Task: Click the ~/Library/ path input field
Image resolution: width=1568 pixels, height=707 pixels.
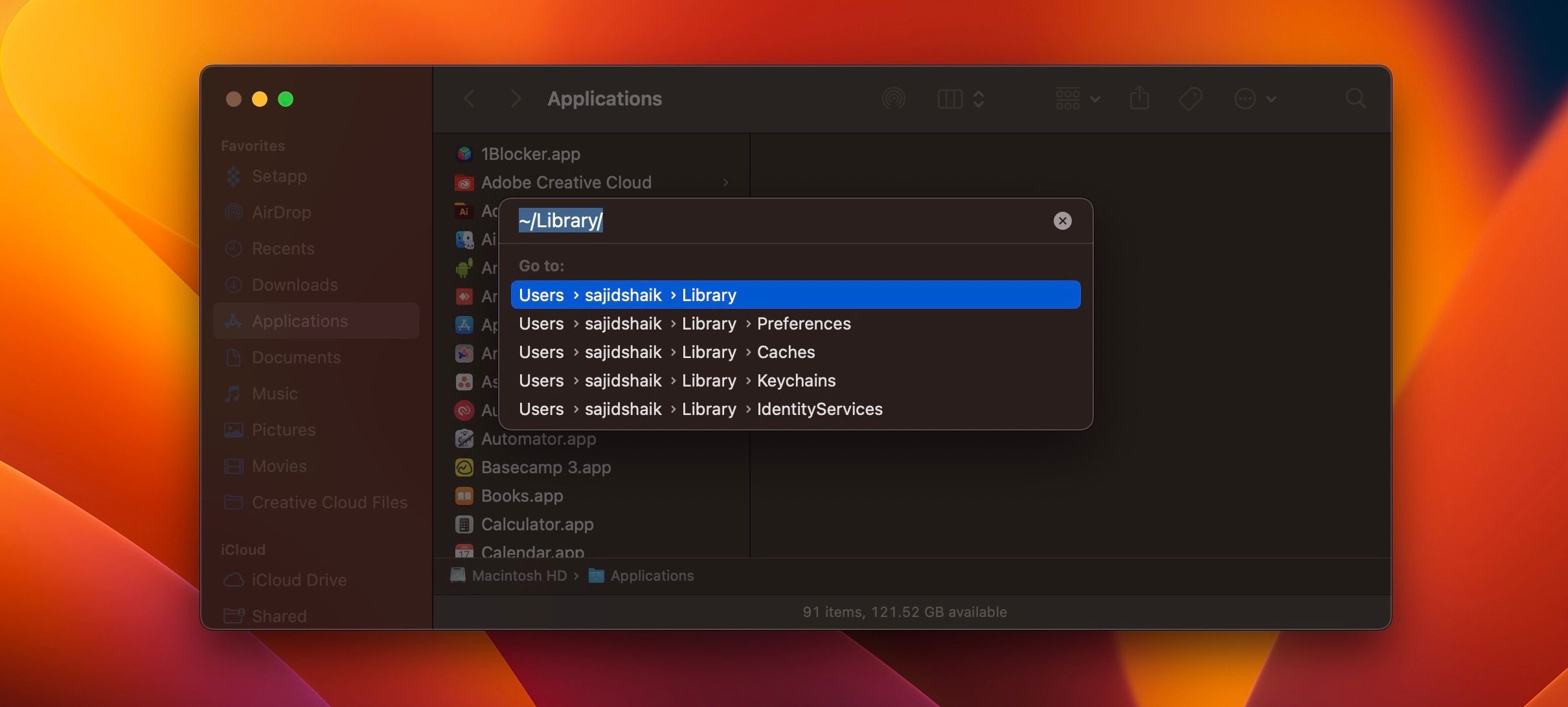Action: [780, 221]
